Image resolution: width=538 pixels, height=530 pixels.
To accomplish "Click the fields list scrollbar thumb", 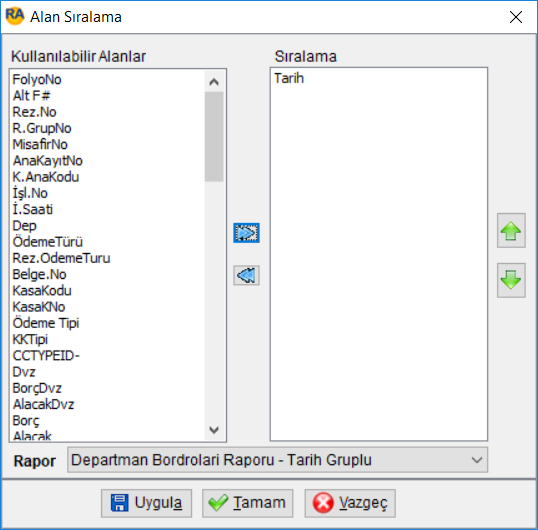I will [x=214, y=137].
